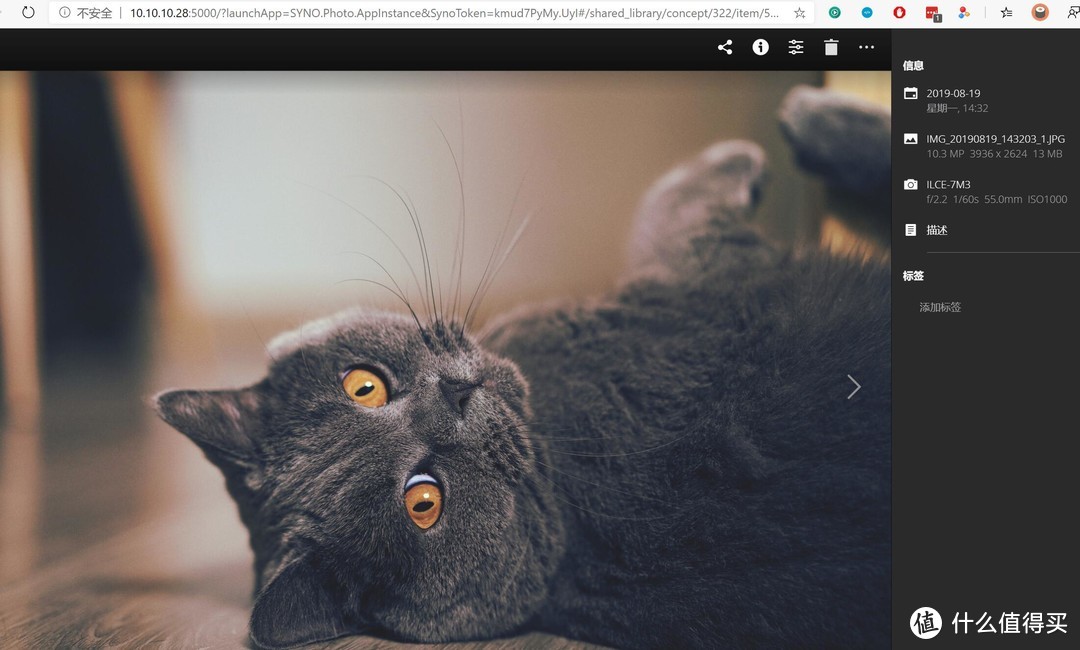Select the time text 星期一, 14:32
The height and width of the screenshot is (650, 1080).
click(957, 108)
